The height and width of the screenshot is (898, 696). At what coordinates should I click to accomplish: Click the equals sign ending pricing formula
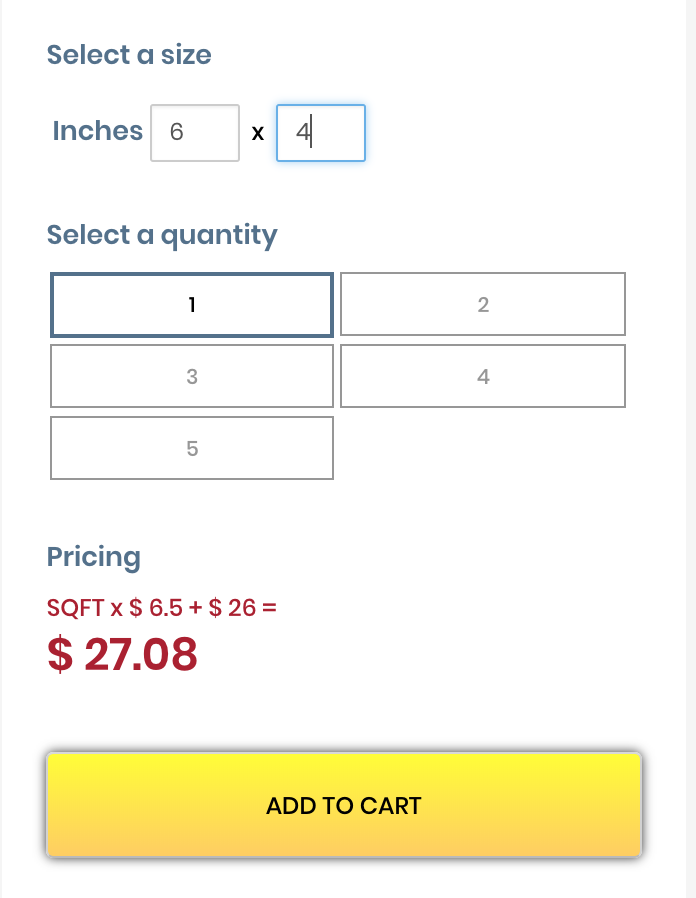point(268,607)
